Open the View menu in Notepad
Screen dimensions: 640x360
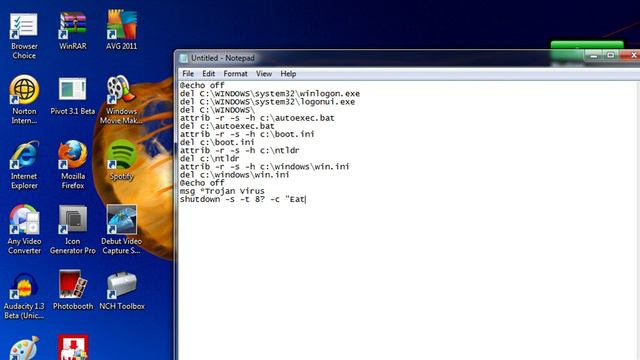(x=264, y=74)
